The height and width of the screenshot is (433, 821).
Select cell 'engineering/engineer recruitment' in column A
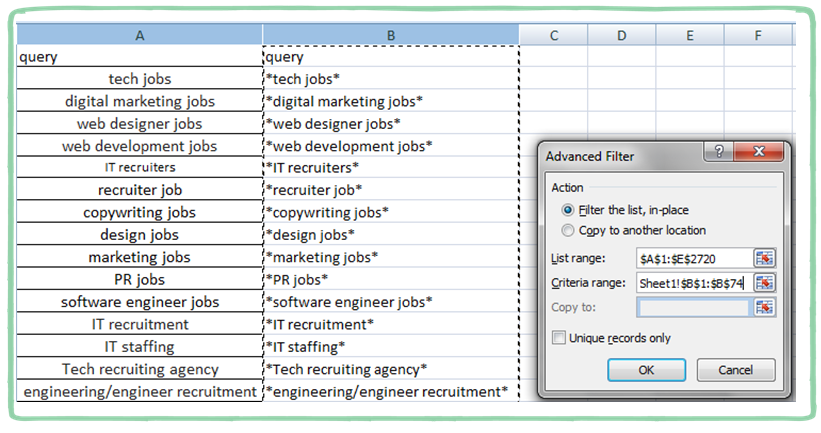coord(140,392)
